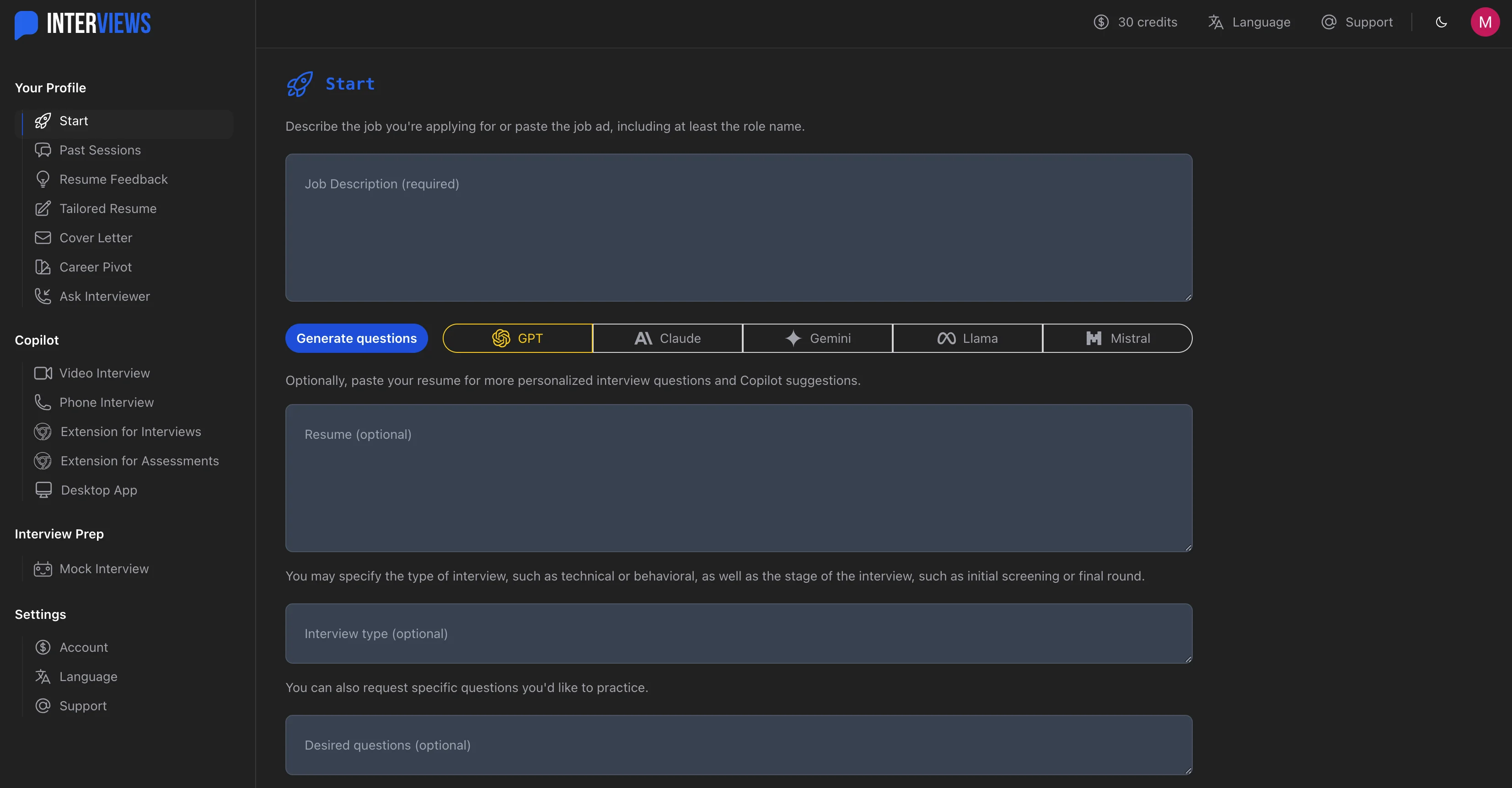This screenshot has height=788, width=1512.
Task: Open Support link in top bar
Action: coord(1357,22)
